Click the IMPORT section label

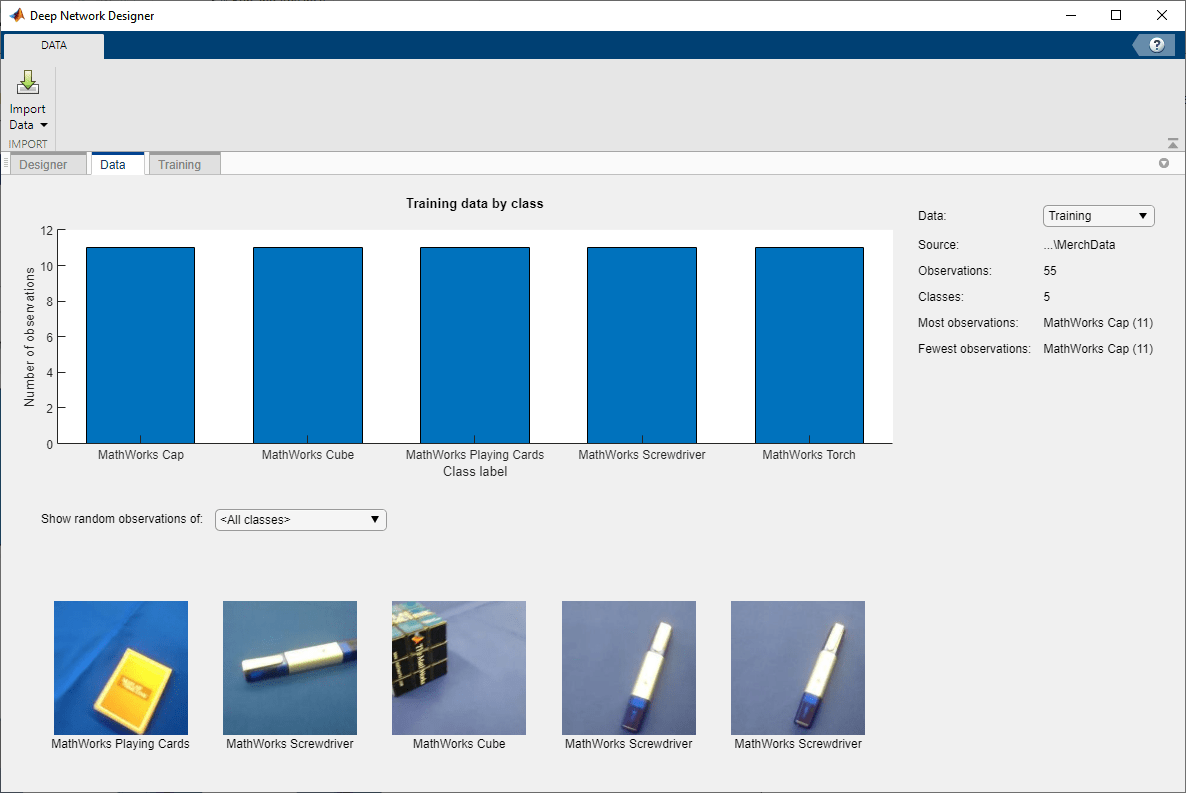click(28, 144)
